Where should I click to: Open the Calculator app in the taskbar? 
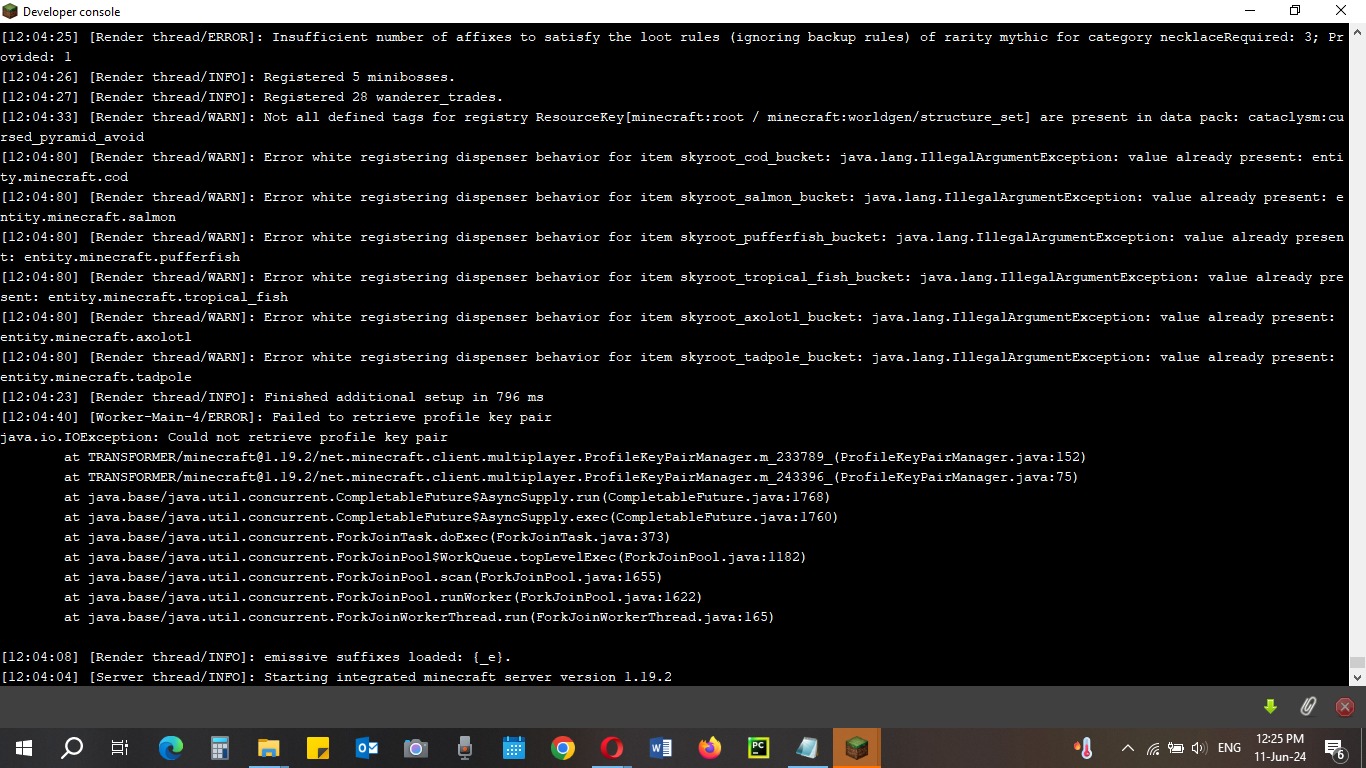tap(220, 748)
